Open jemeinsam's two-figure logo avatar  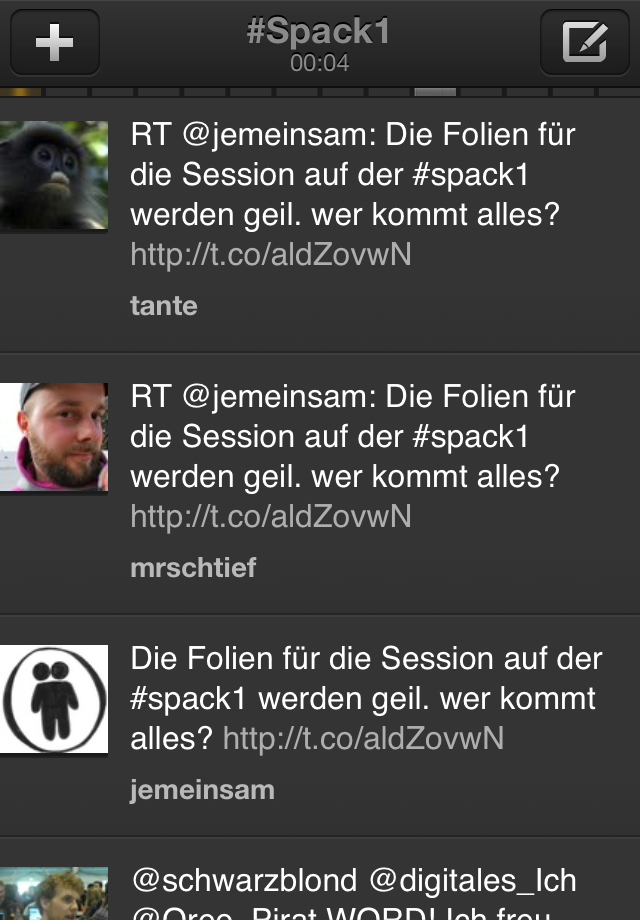click(x=54, y=699)
